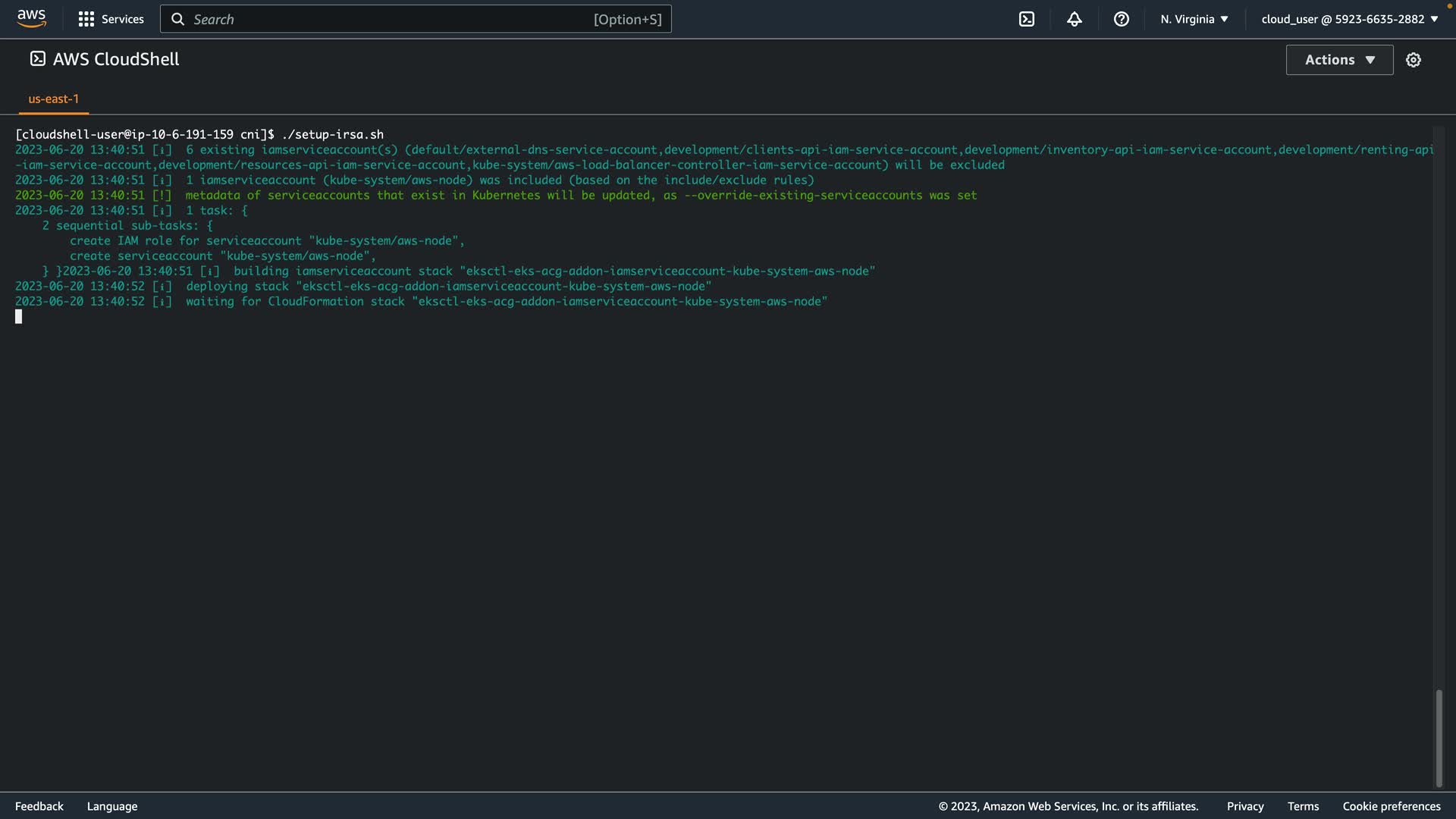Open the Terms link
The width and height of the screenshot is (1456, 819).
click(1303, 806)
